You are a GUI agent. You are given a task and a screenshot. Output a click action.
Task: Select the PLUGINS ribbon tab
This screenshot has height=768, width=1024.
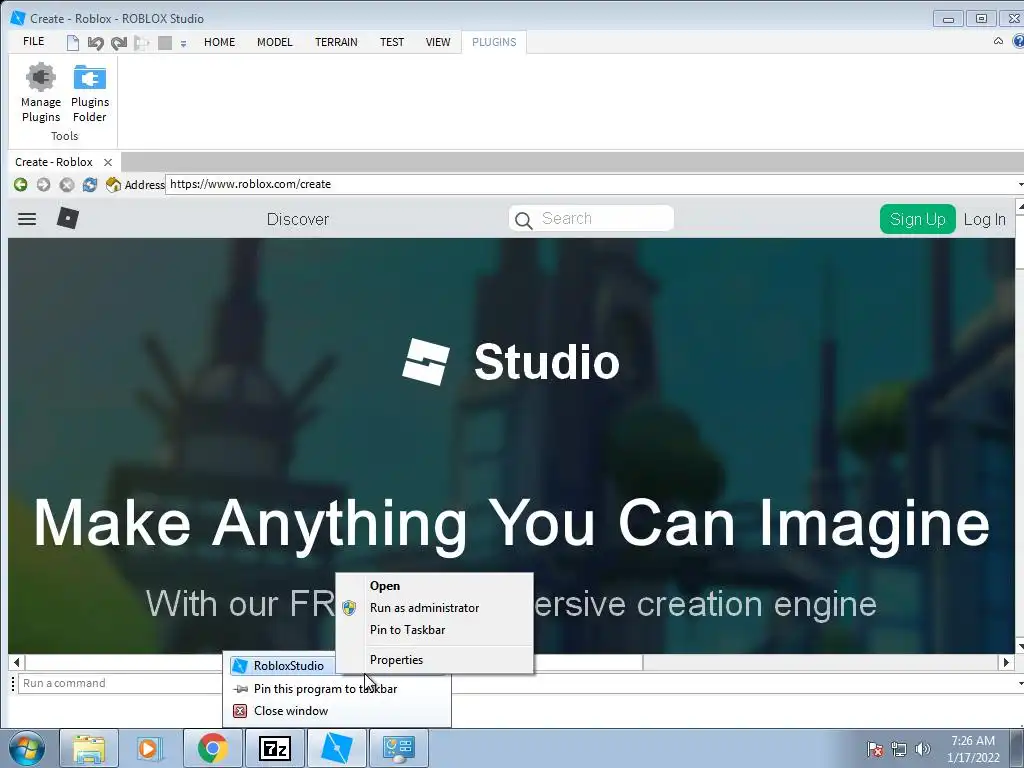coord(494,42)
